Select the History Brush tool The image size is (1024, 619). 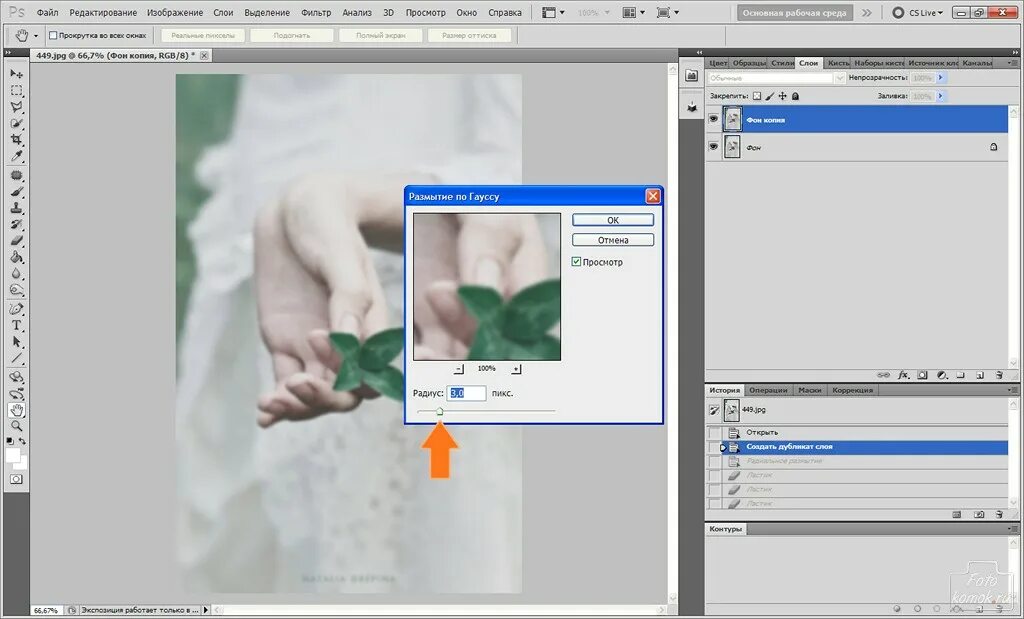pos(16,225)
